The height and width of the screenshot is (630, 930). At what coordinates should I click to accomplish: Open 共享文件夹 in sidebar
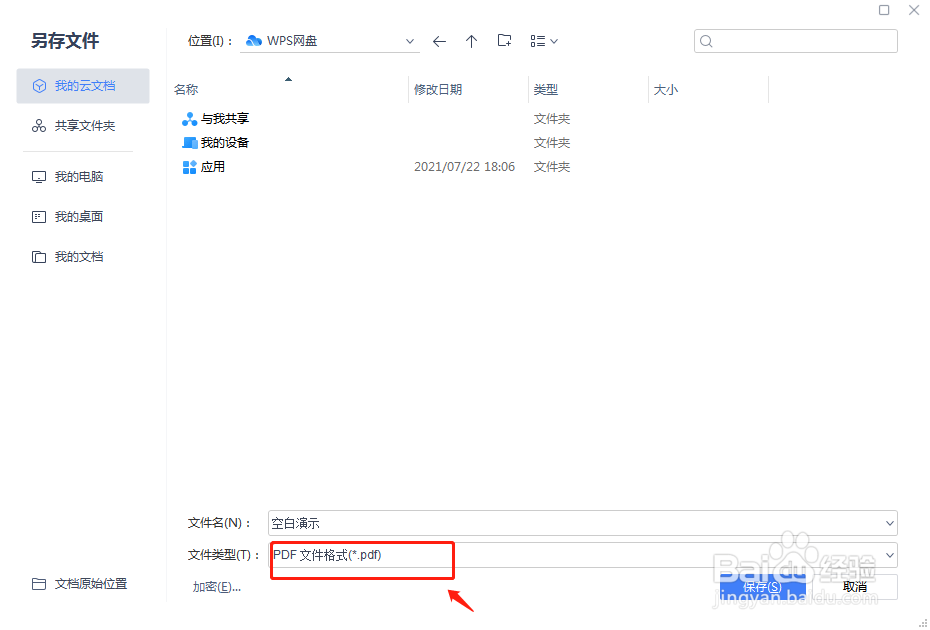point(83,126)
